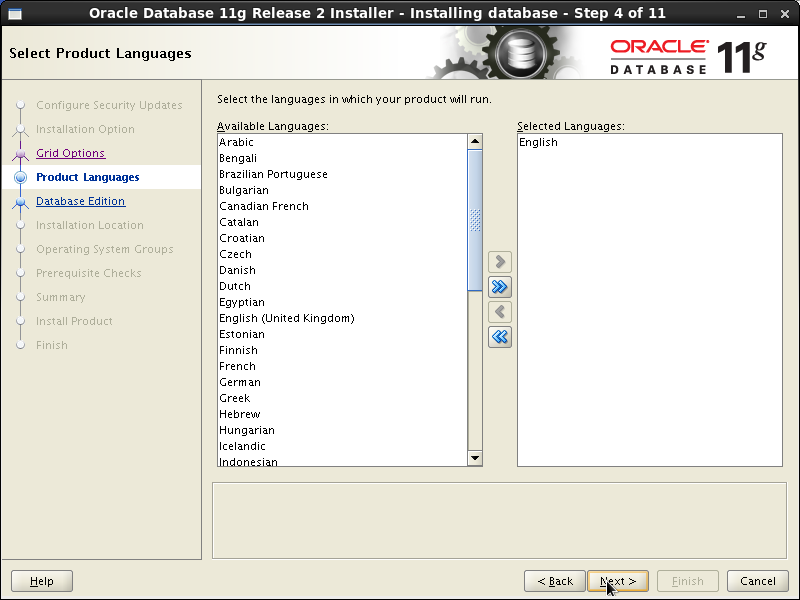Select French language entry
This screenshot has height=600, width=800.
(x=342, y=366)
